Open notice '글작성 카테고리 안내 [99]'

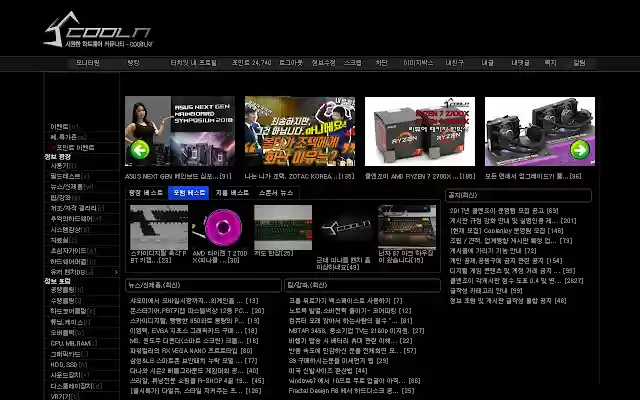486,291
